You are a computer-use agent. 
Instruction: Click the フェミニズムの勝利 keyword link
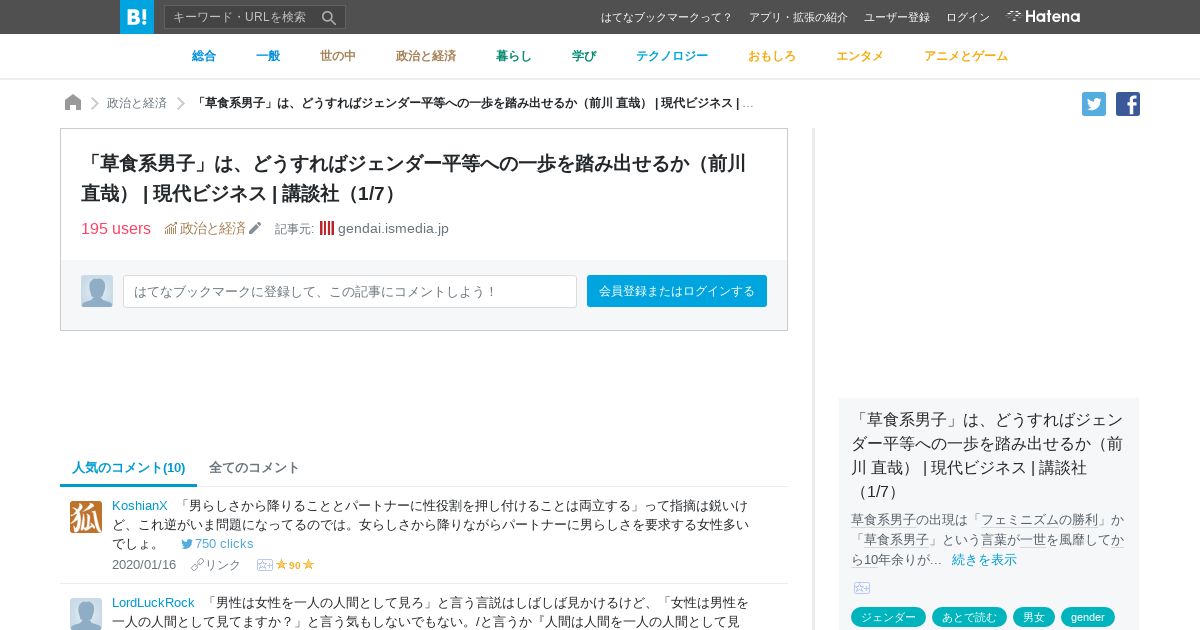(x=1039, y=519)
